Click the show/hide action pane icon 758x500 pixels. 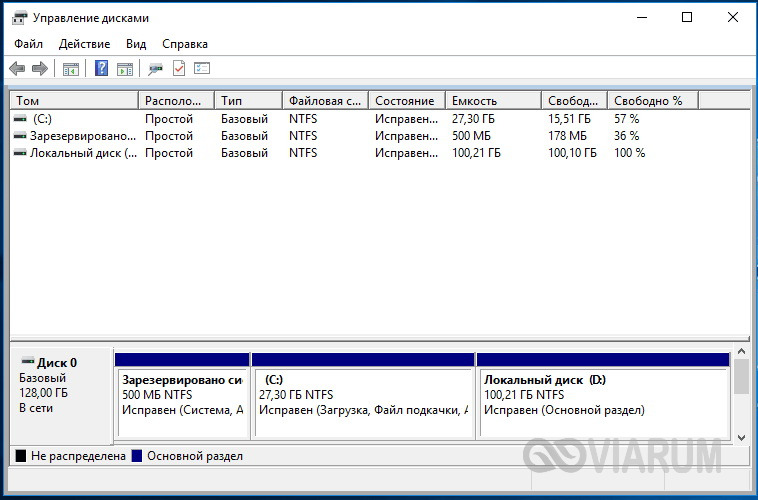pos(125,69)
